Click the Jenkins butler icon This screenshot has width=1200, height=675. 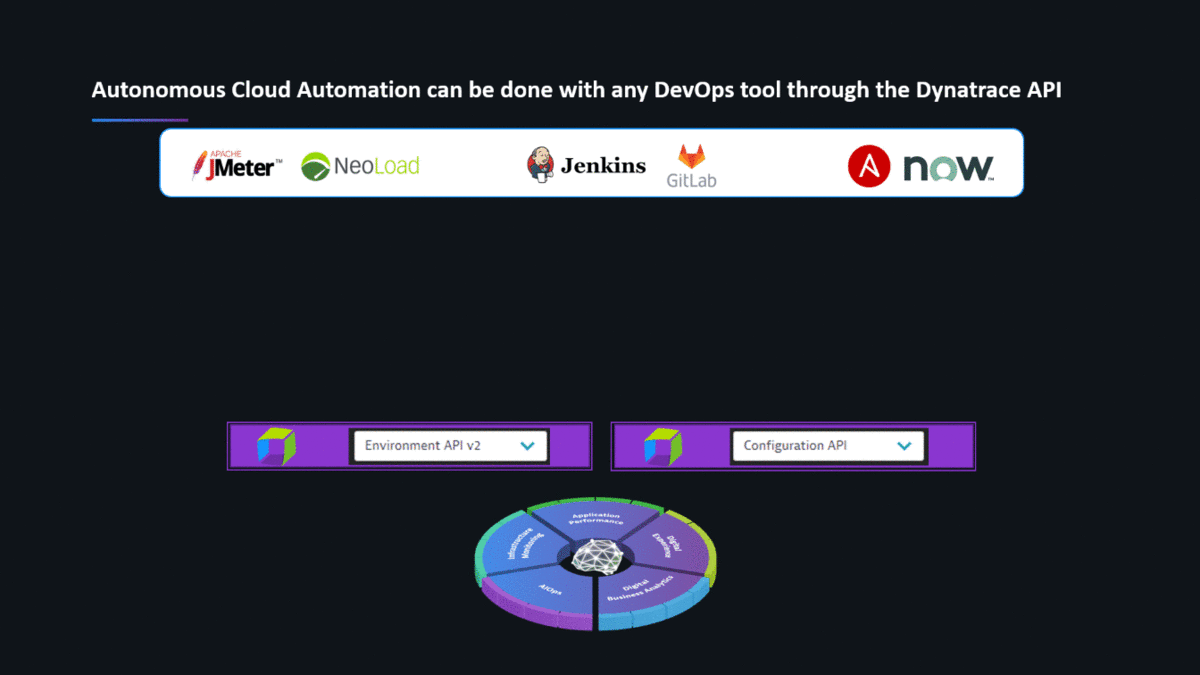tap(541, 163)
